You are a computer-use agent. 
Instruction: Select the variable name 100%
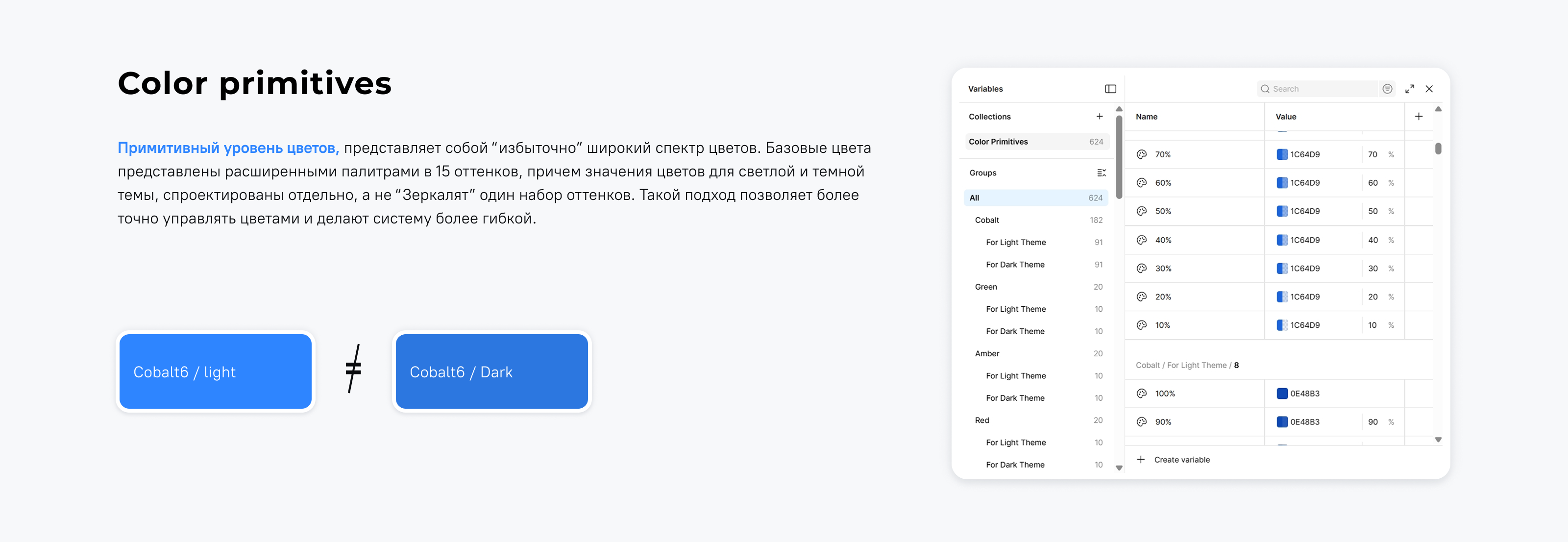pyautogui.click(x=1165, y=394)
